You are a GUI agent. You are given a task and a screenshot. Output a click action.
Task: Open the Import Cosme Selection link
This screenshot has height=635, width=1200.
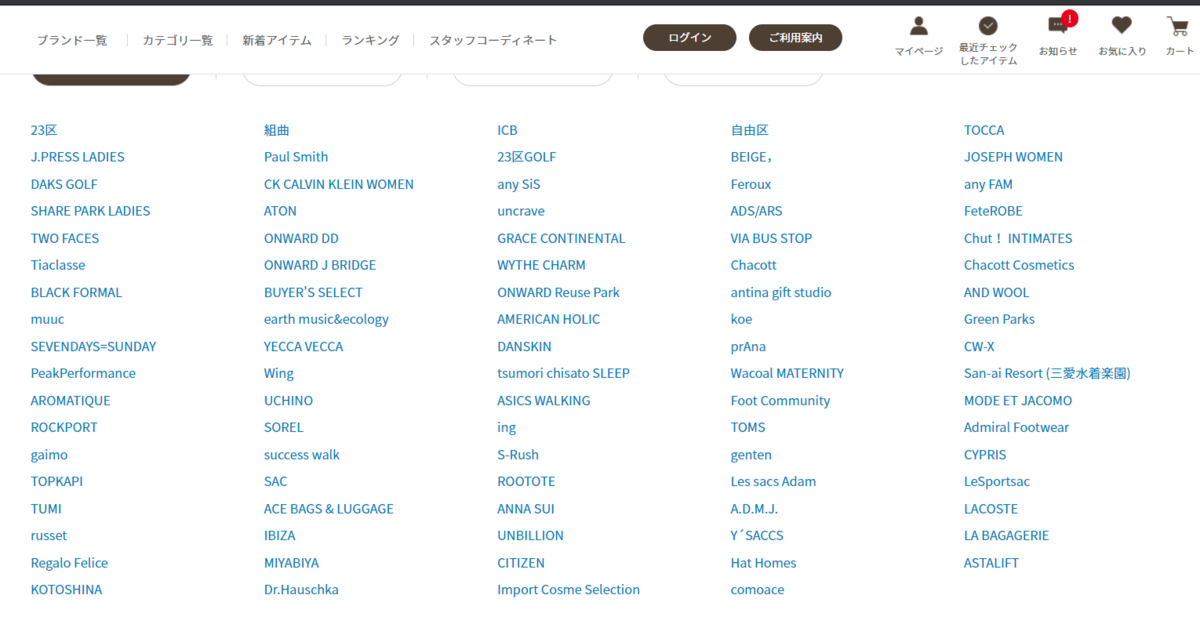[x=568, y=589]
